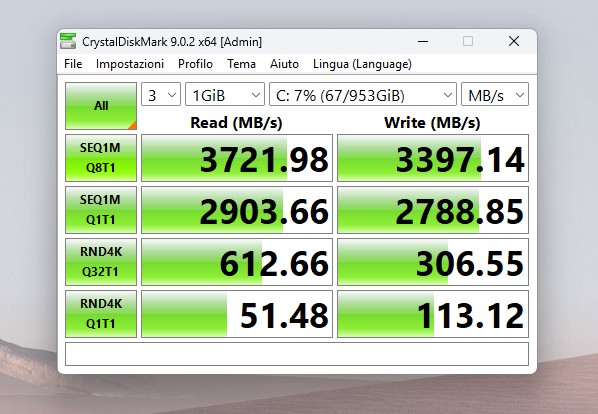Screen dimensions: 598x414
Task: Click the Read (MB/s) column header
Action: 236,123
